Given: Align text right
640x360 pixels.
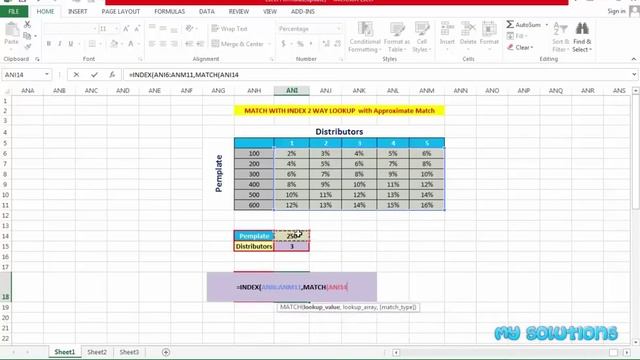Looking at the screenshot, I should point(174,44).
